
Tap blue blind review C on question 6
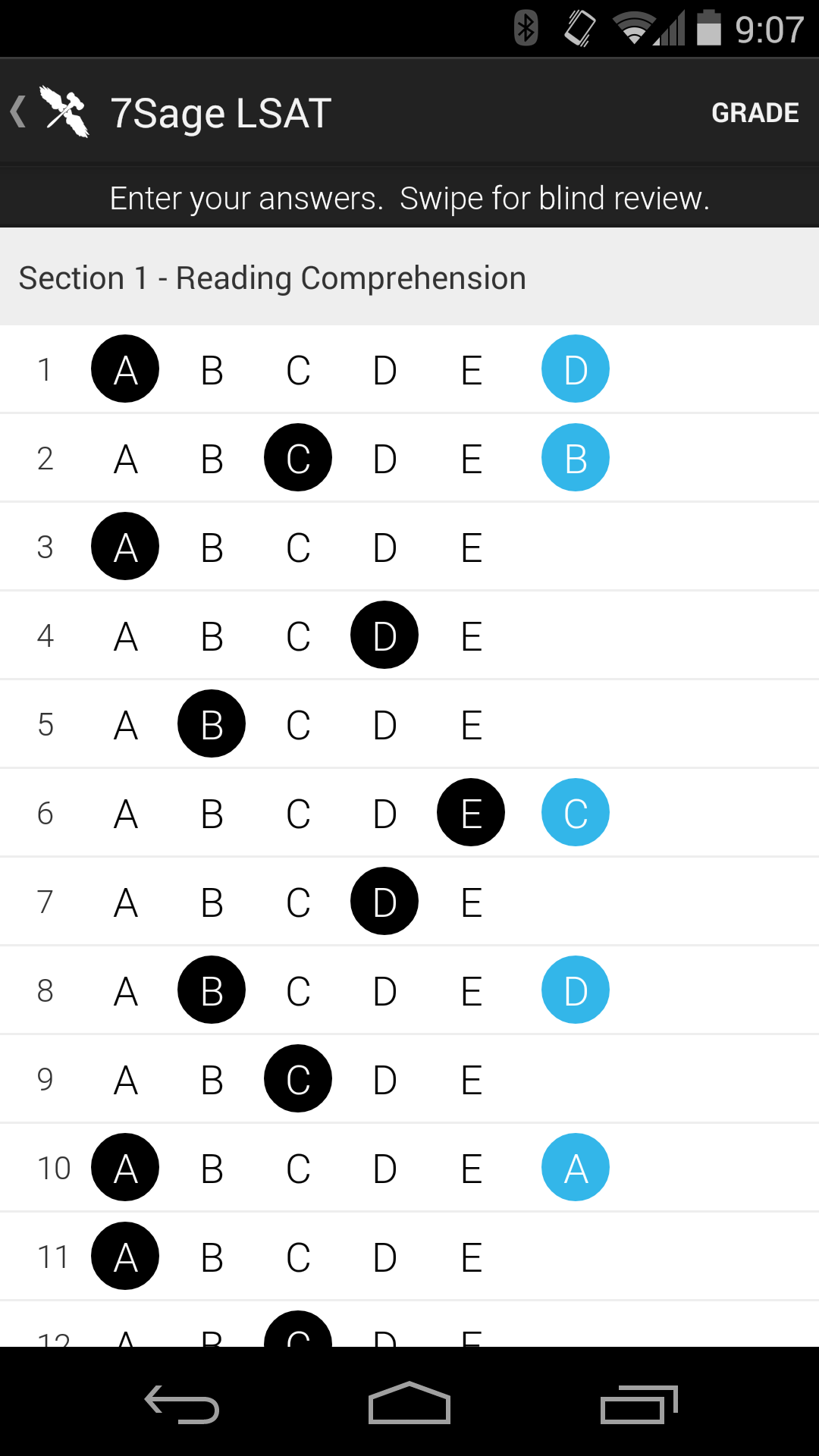[x=576, y=813]
